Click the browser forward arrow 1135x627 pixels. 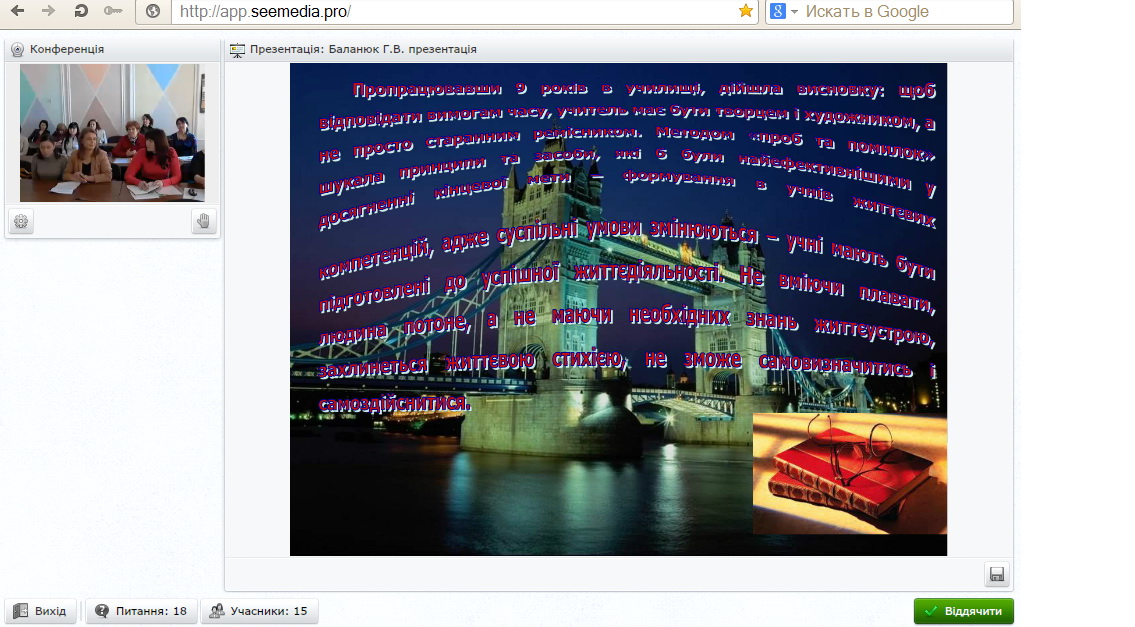click(48, 11)
